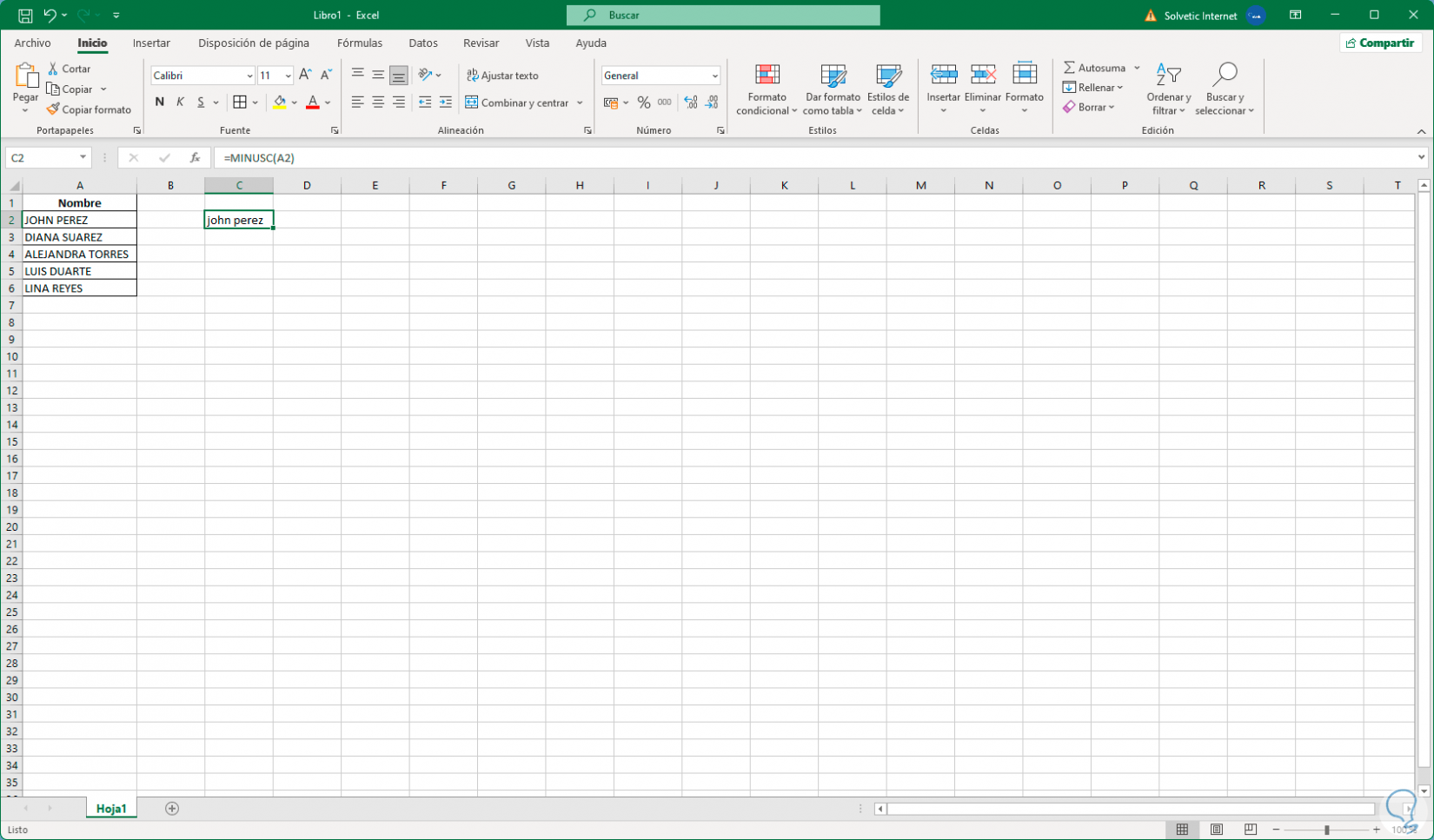Switch to the Fórmulas tab
This screenshot has width=1434, height=840.
click(x=360, y=43)
